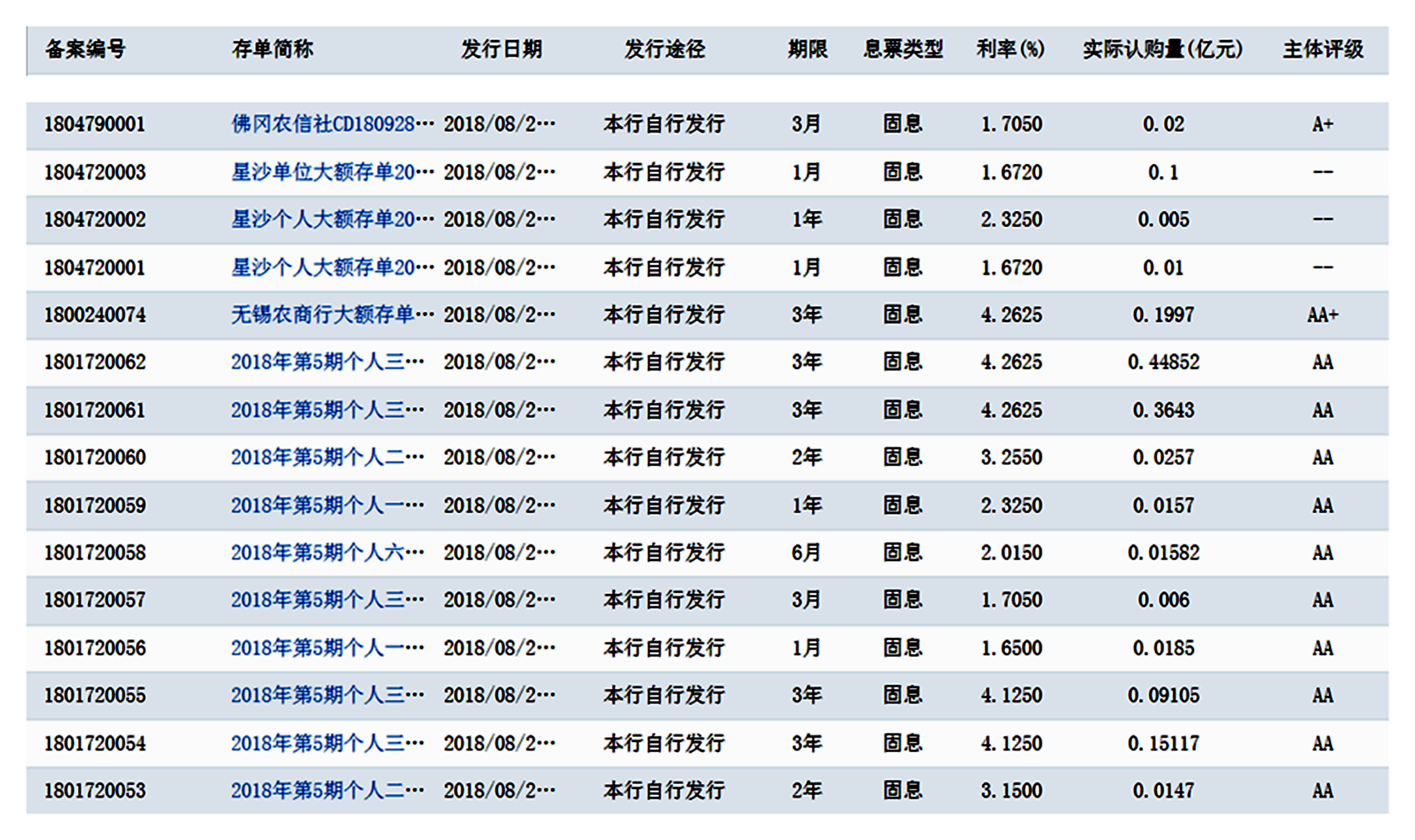Select filing number 1801720061
This screenshot has height=840, width=1415.
tap(95, 410)
